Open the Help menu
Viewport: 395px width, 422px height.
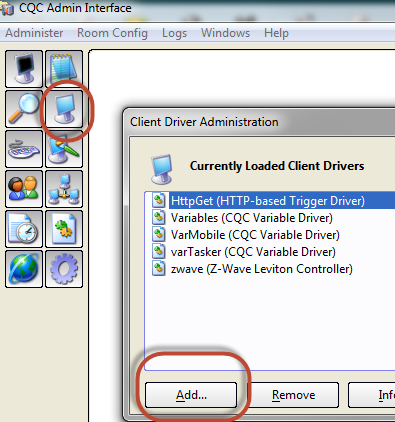(x=276, y=33)
